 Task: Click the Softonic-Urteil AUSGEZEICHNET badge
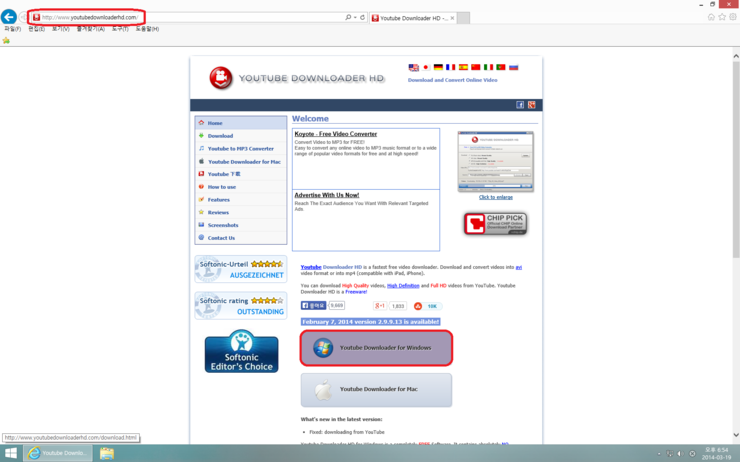click(x=241, y=269)
